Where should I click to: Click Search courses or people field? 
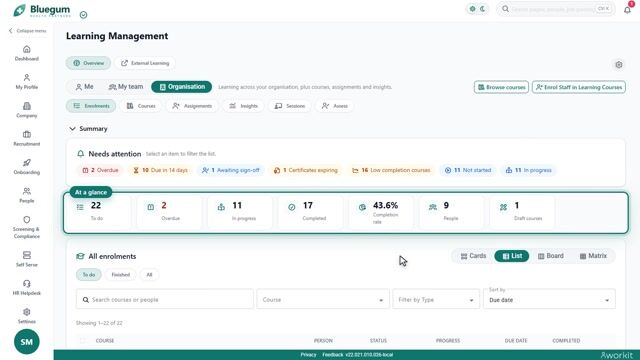pyautogui.click(x=164, y=300)
